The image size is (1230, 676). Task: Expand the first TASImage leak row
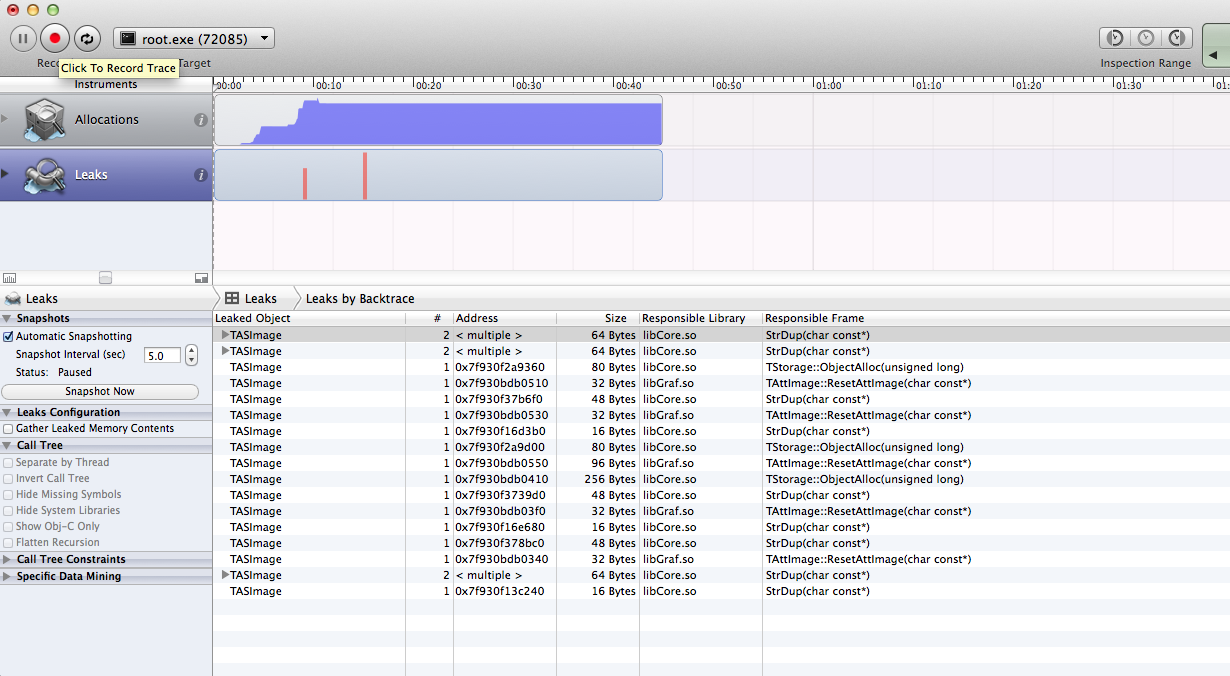[225, 335]
